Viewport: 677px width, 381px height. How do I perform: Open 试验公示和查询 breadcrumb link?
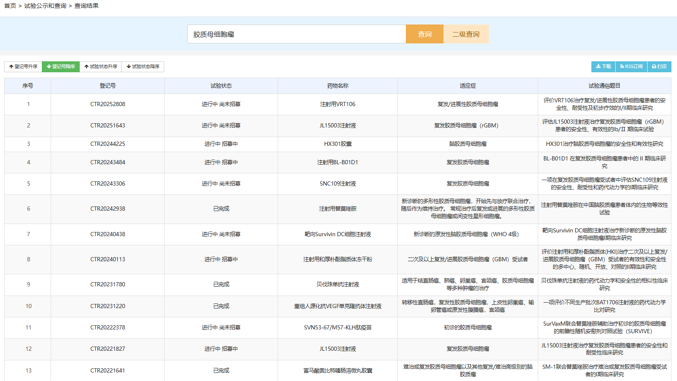tap(45, 6)
